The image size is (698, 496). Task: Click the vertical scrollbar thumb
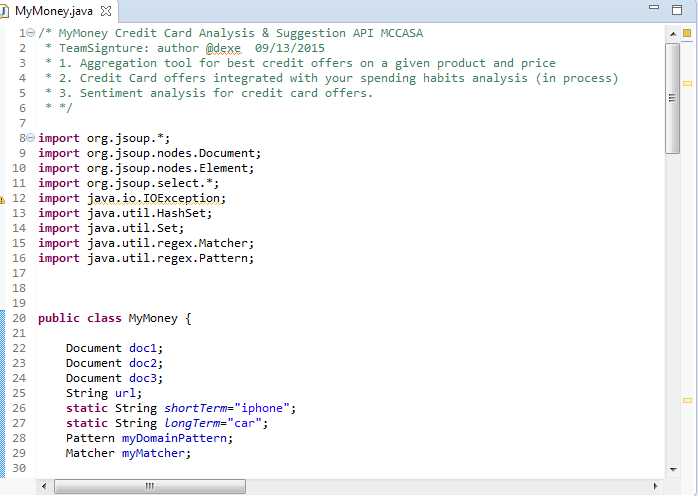(673, 98)
